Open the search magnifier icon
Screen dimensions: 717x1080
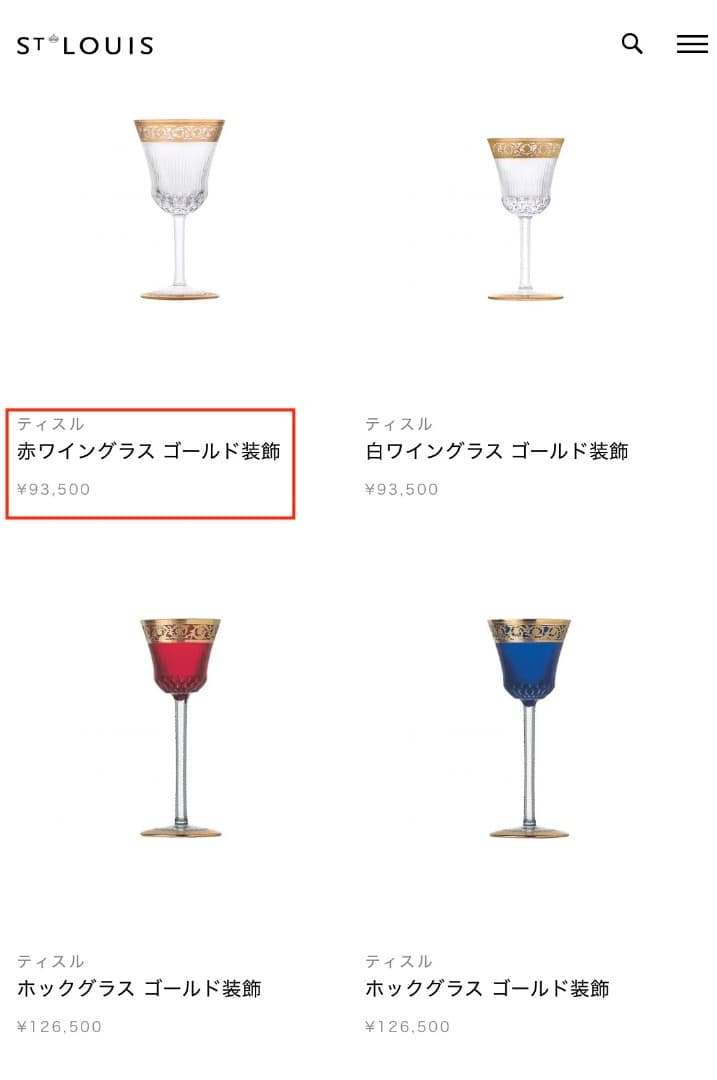click(x=632, y=43)
